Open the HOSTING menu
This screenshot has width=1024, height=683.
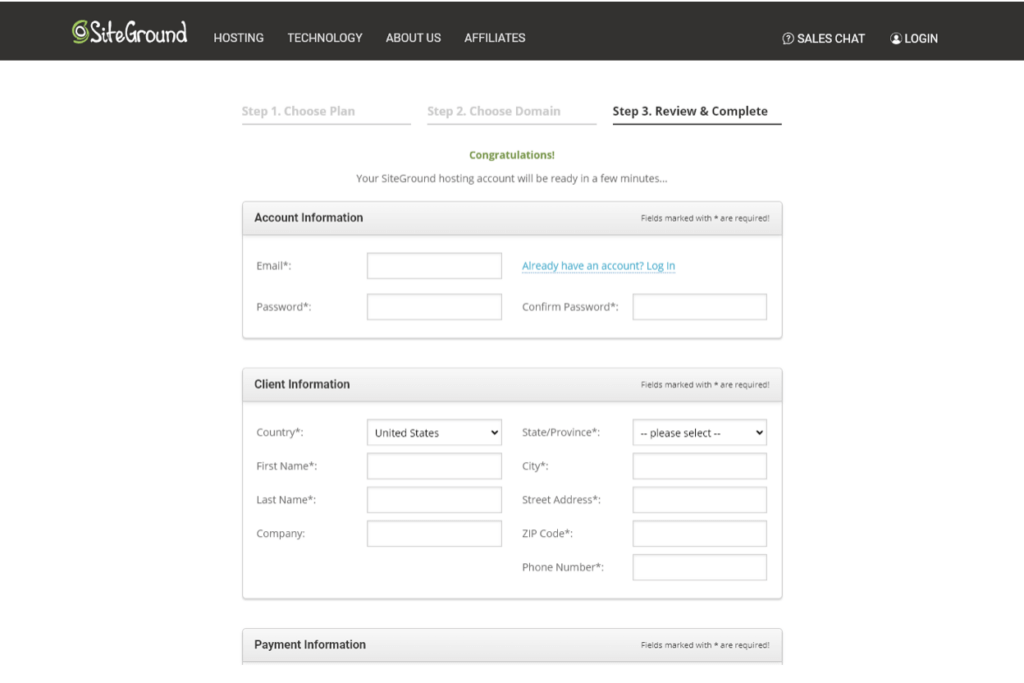(238, 38)
